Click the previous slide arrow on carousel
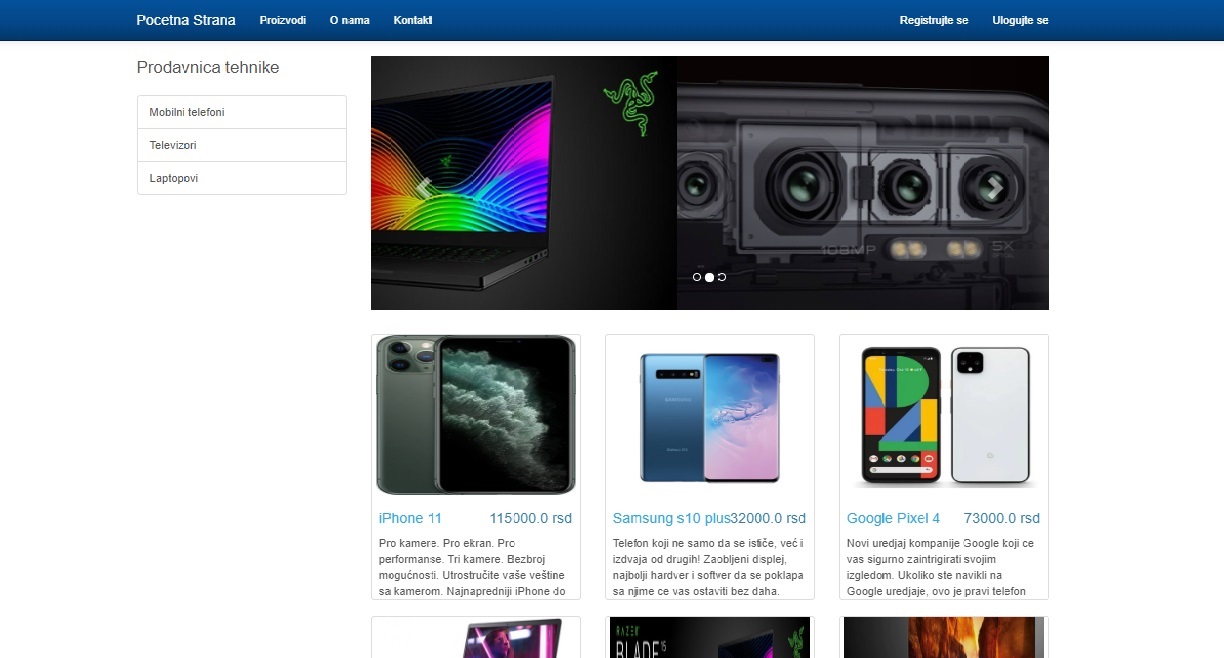This screenshot has width=1224, height=658. [x=423, y=187]
